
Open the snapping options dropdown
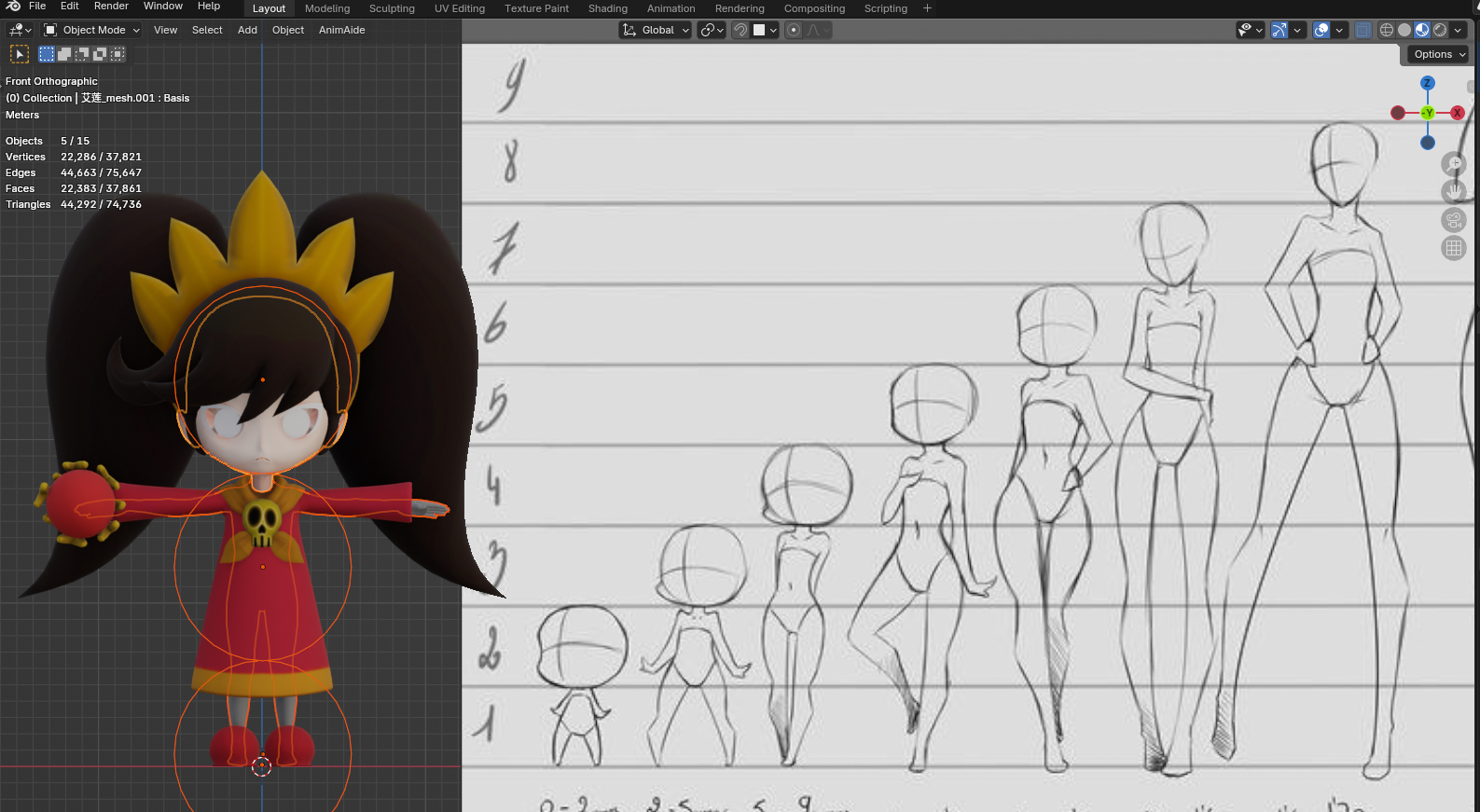coord(765,30)
